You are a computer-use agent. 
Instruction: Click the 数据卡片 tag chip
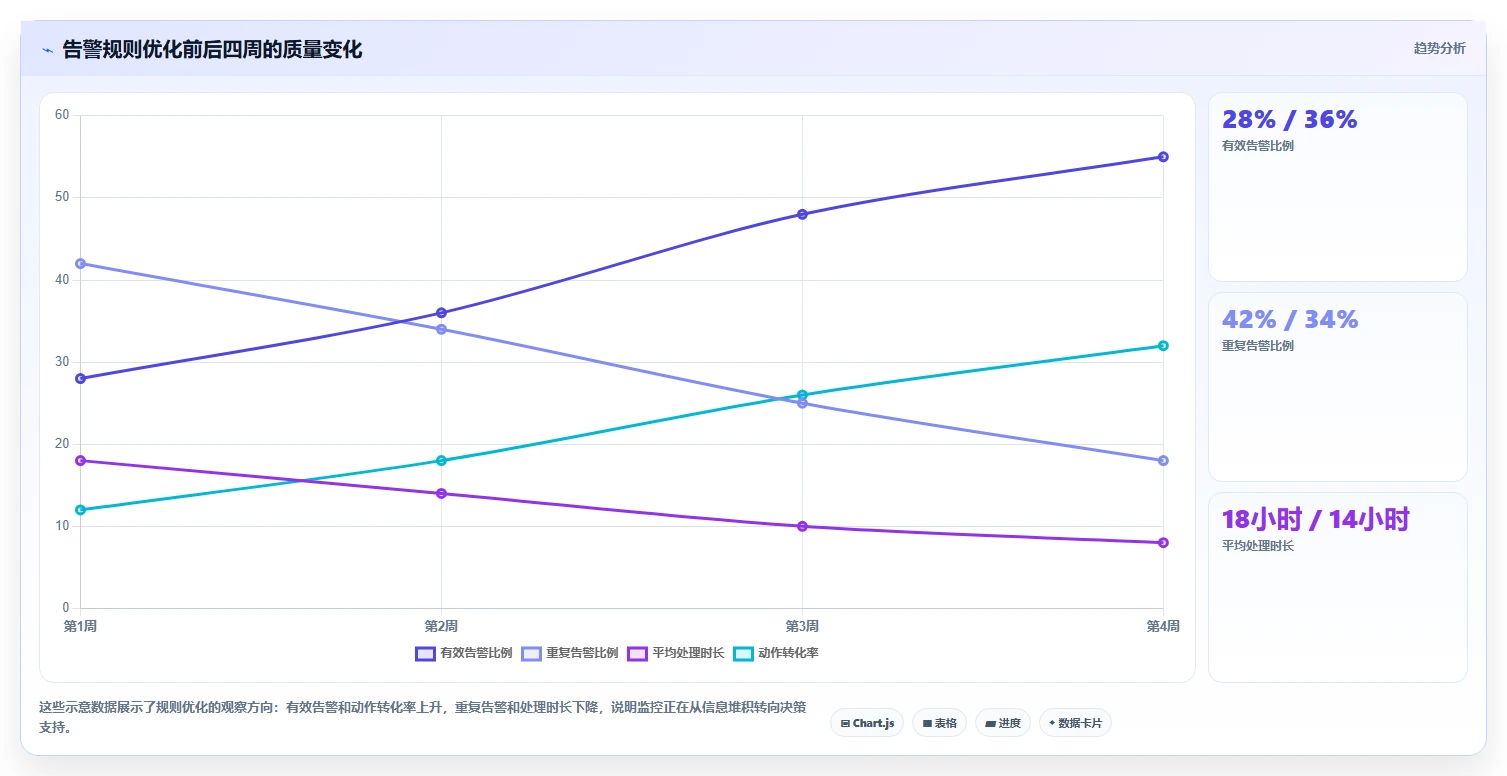click(x=1075, y=723)
